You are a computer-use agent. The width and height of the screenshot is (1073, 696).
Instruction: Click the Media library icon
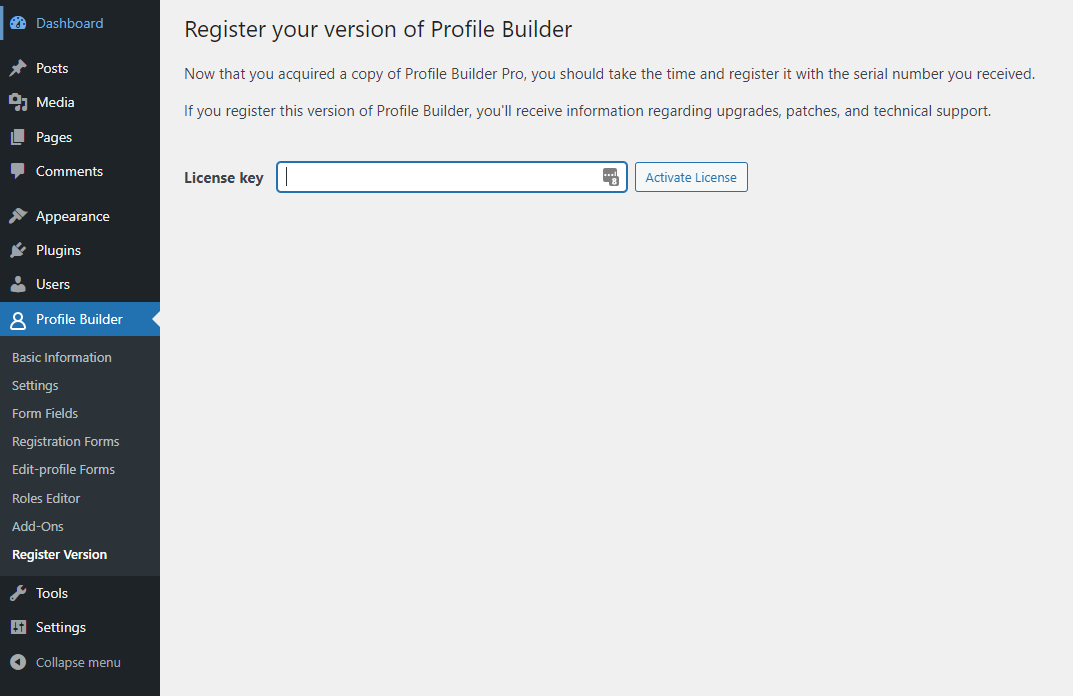pyautogui.click(x=18, y=102)
